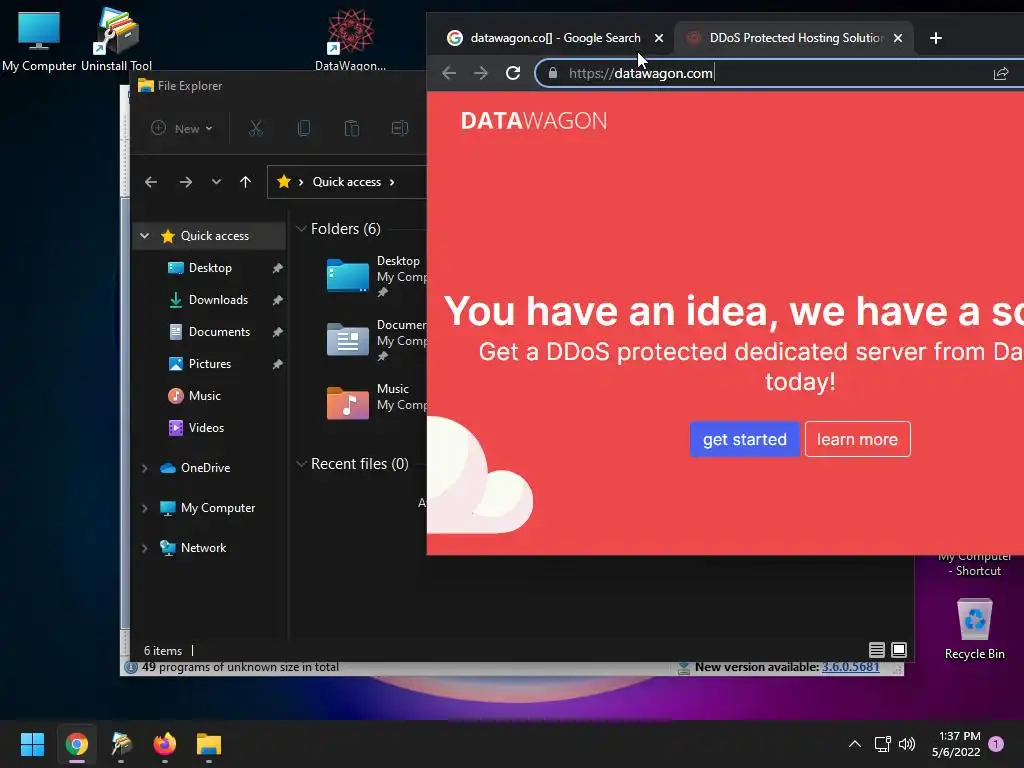
Task: Open My Computer desktop icon
Action: (39, 40)
